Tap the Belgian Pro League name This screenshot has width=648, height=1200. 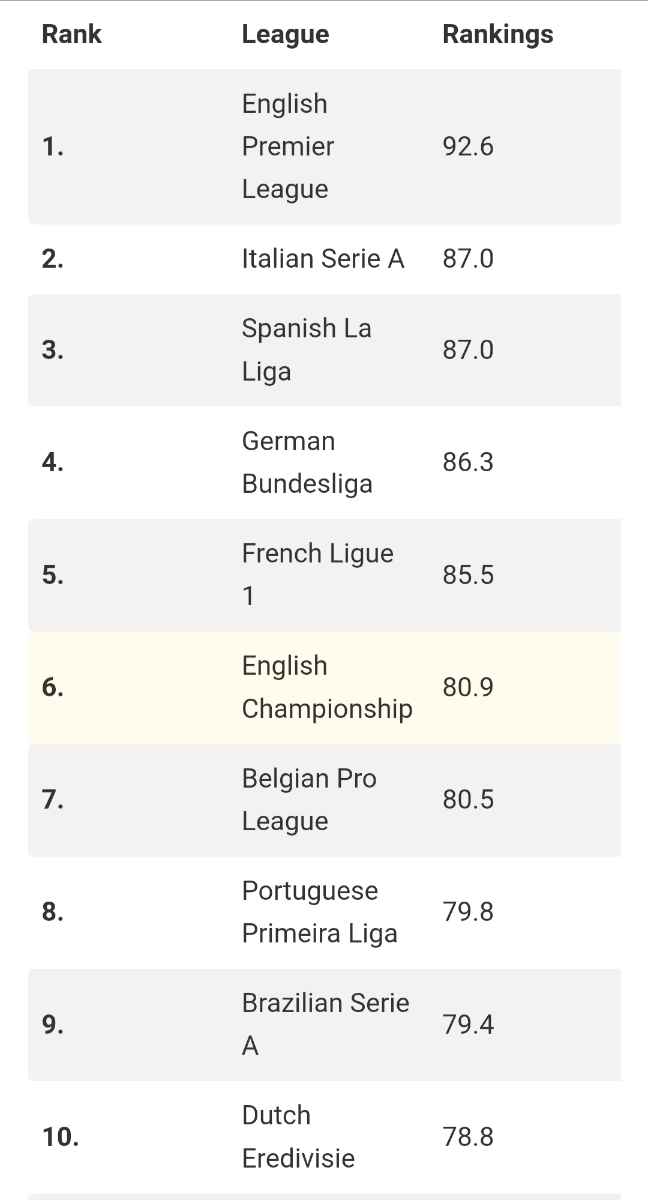[309, 799]
